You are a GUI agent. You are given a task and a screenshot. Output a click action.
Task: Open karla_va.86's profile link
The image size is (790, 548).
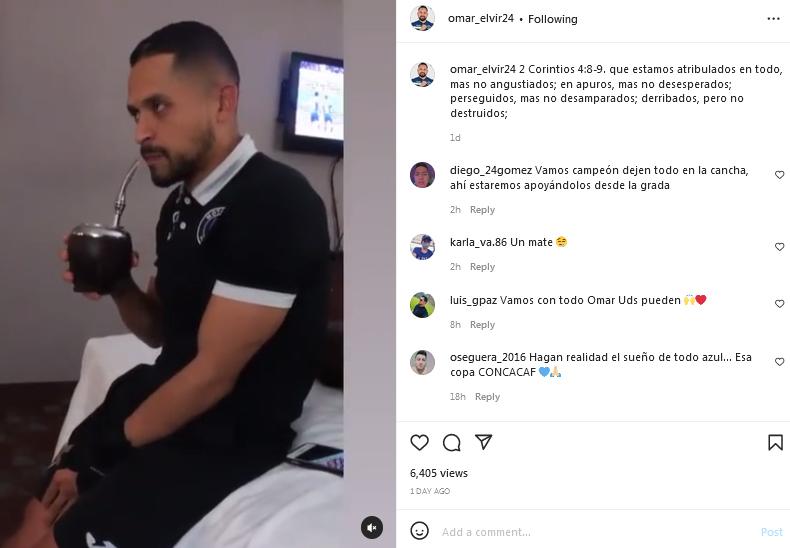click(x=478, y=242)
